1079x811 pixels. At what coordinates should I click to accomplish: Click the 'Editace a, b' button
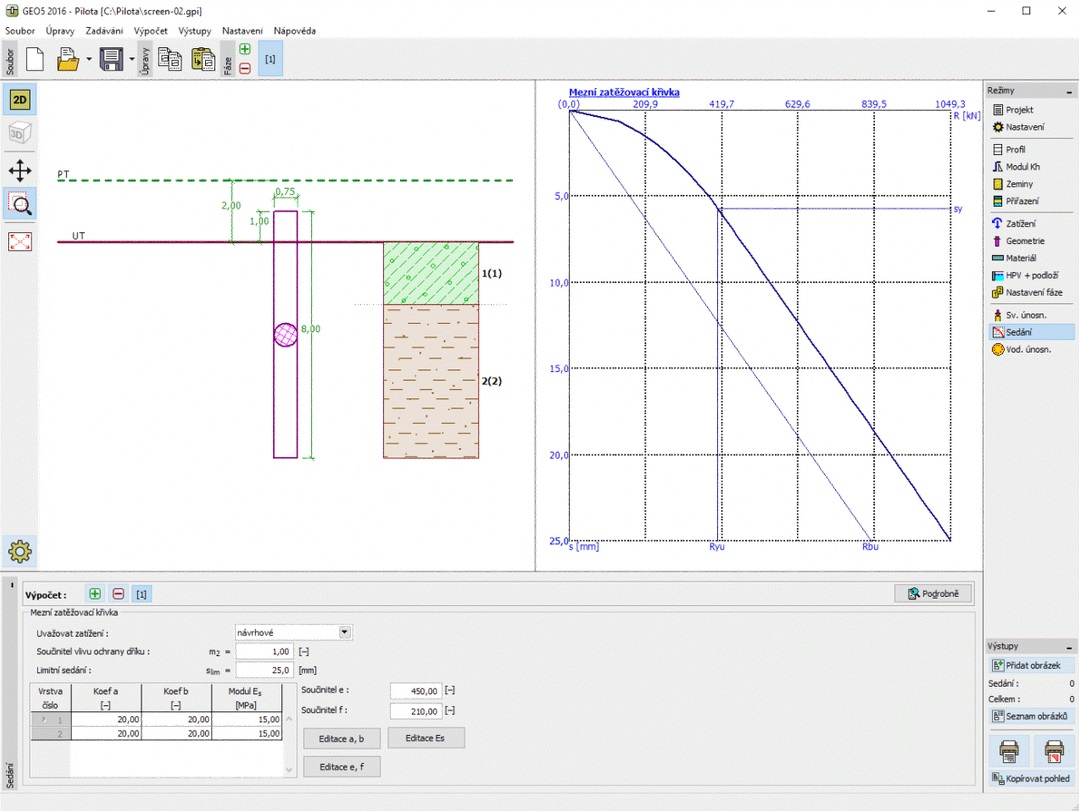341,739
